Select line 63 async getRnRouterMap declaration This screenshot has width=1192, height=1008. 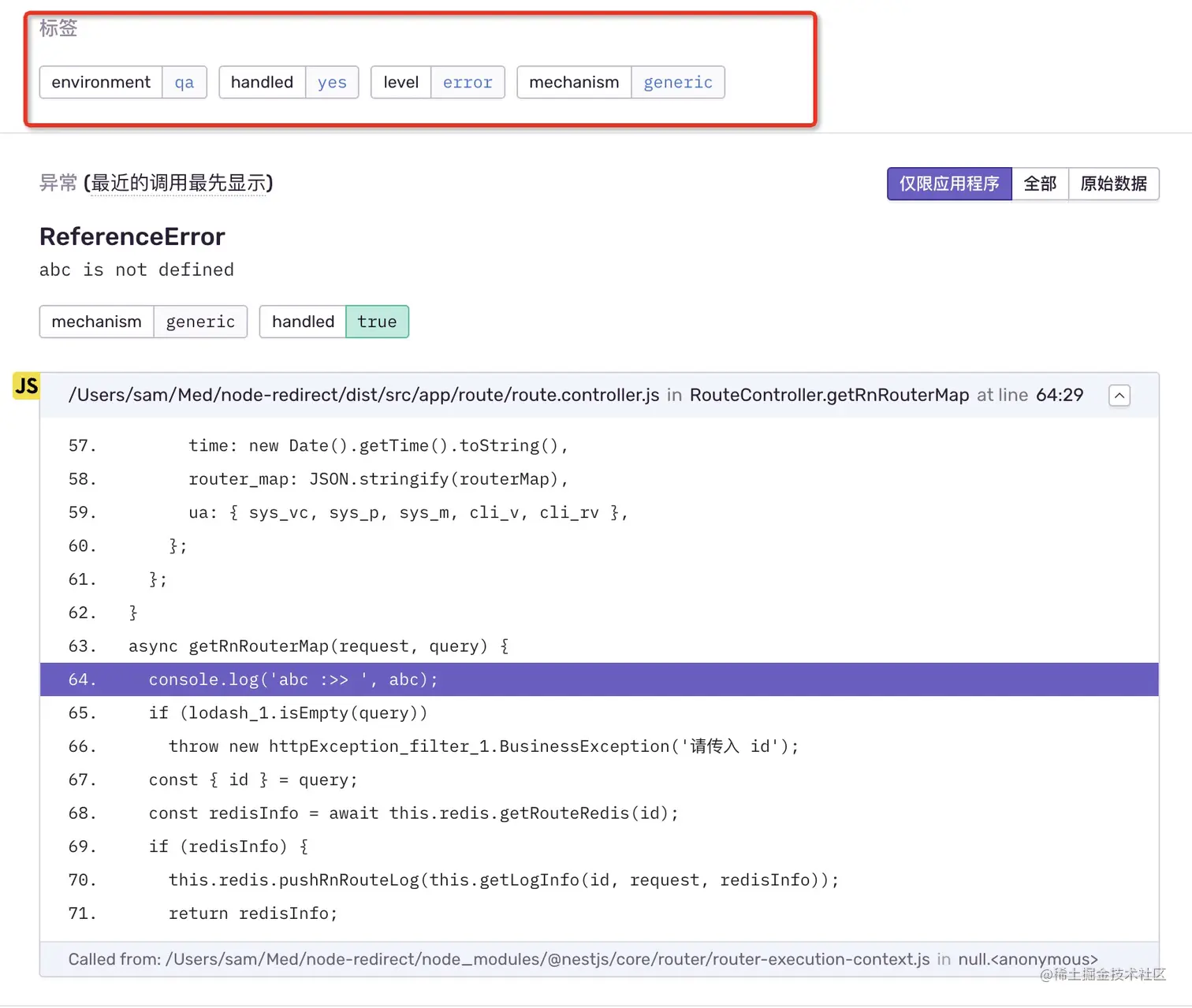point(599,646)
